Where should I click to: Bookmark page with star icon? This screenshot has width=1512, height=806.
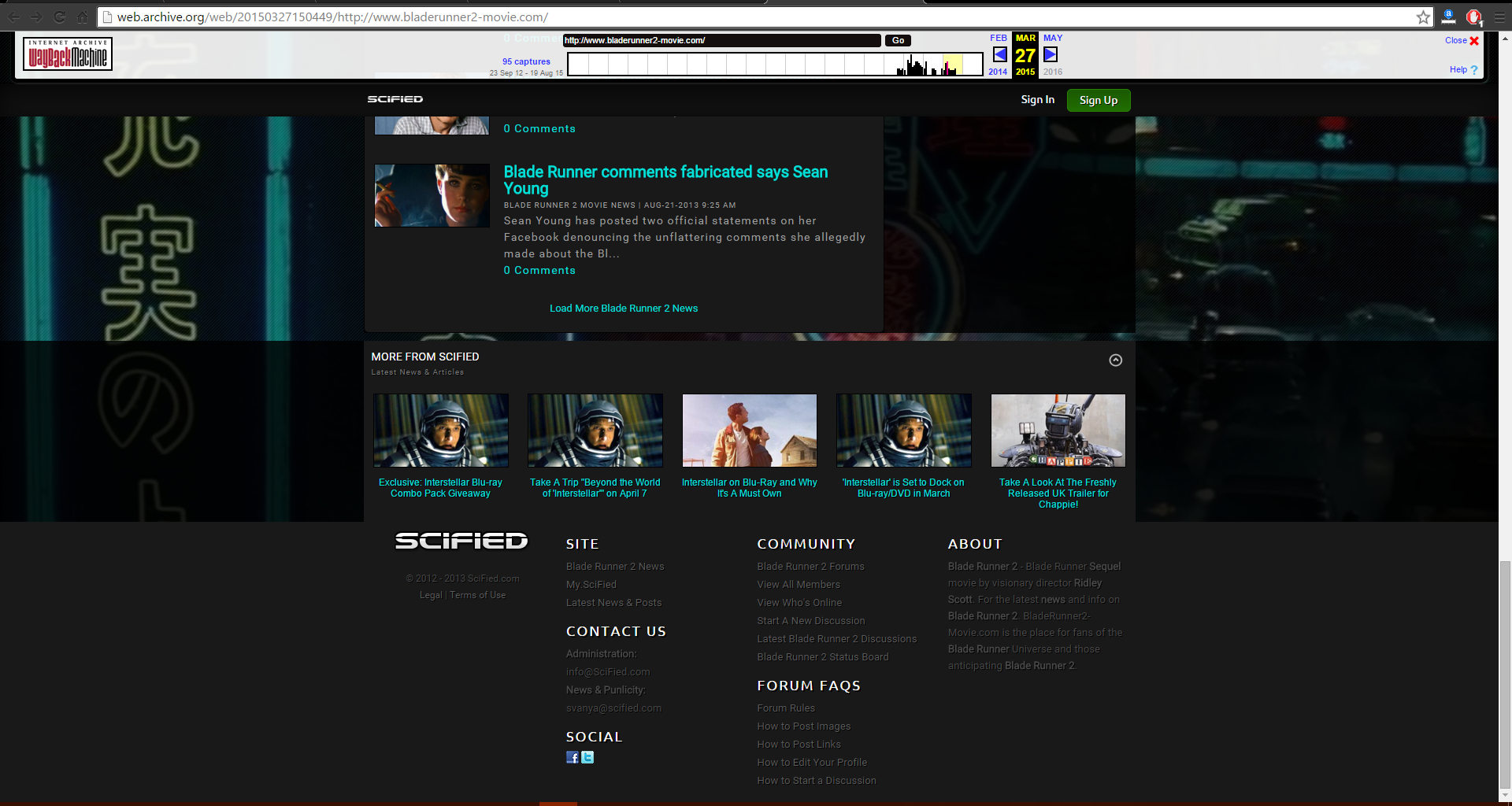[x=1423, y=17]
